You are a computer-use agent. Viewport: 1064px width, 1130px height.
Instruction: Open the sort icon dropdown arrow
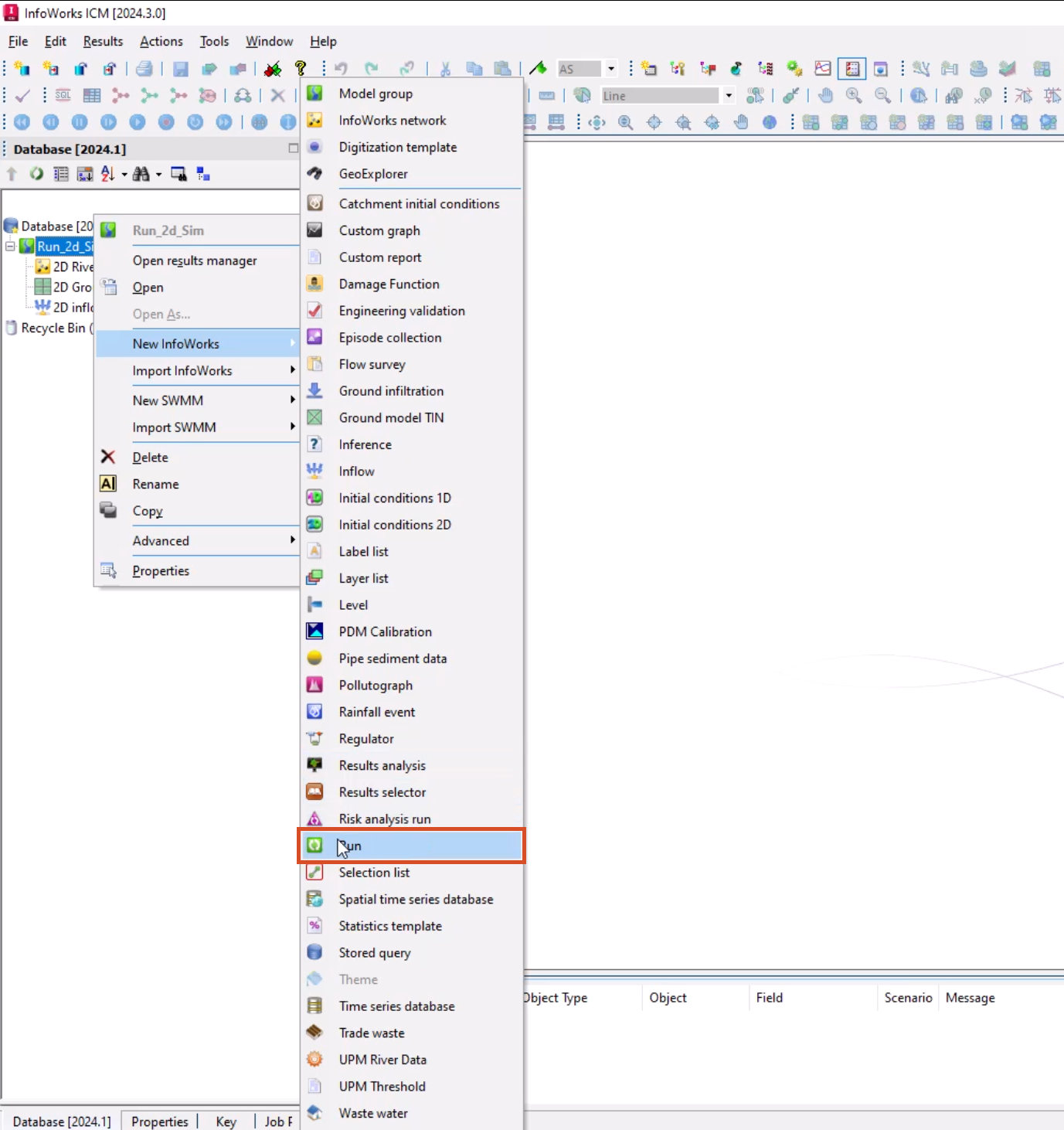(x=124, y=175)
